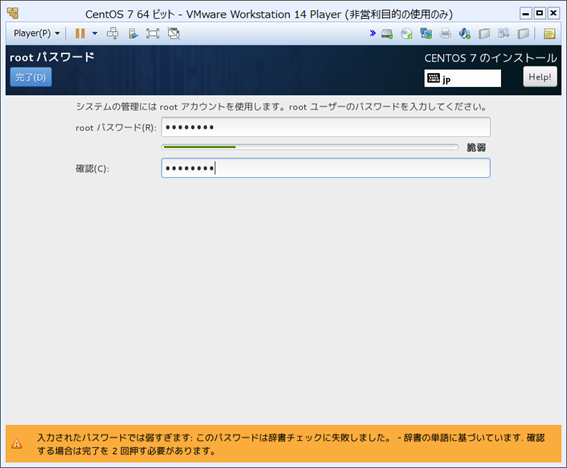Viewport: 567px width, 468px height.
Task: Open the Help! button
Action: point(540,77)
